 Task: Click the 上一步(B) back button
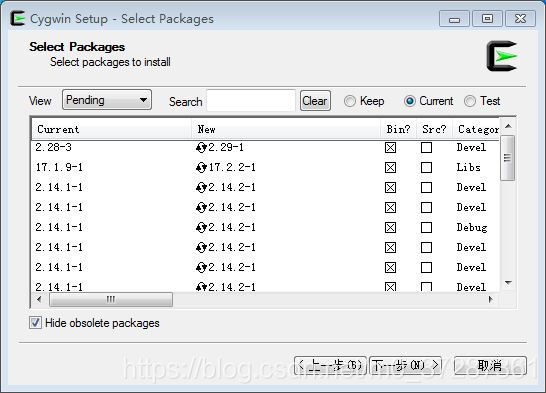[330, 366]
